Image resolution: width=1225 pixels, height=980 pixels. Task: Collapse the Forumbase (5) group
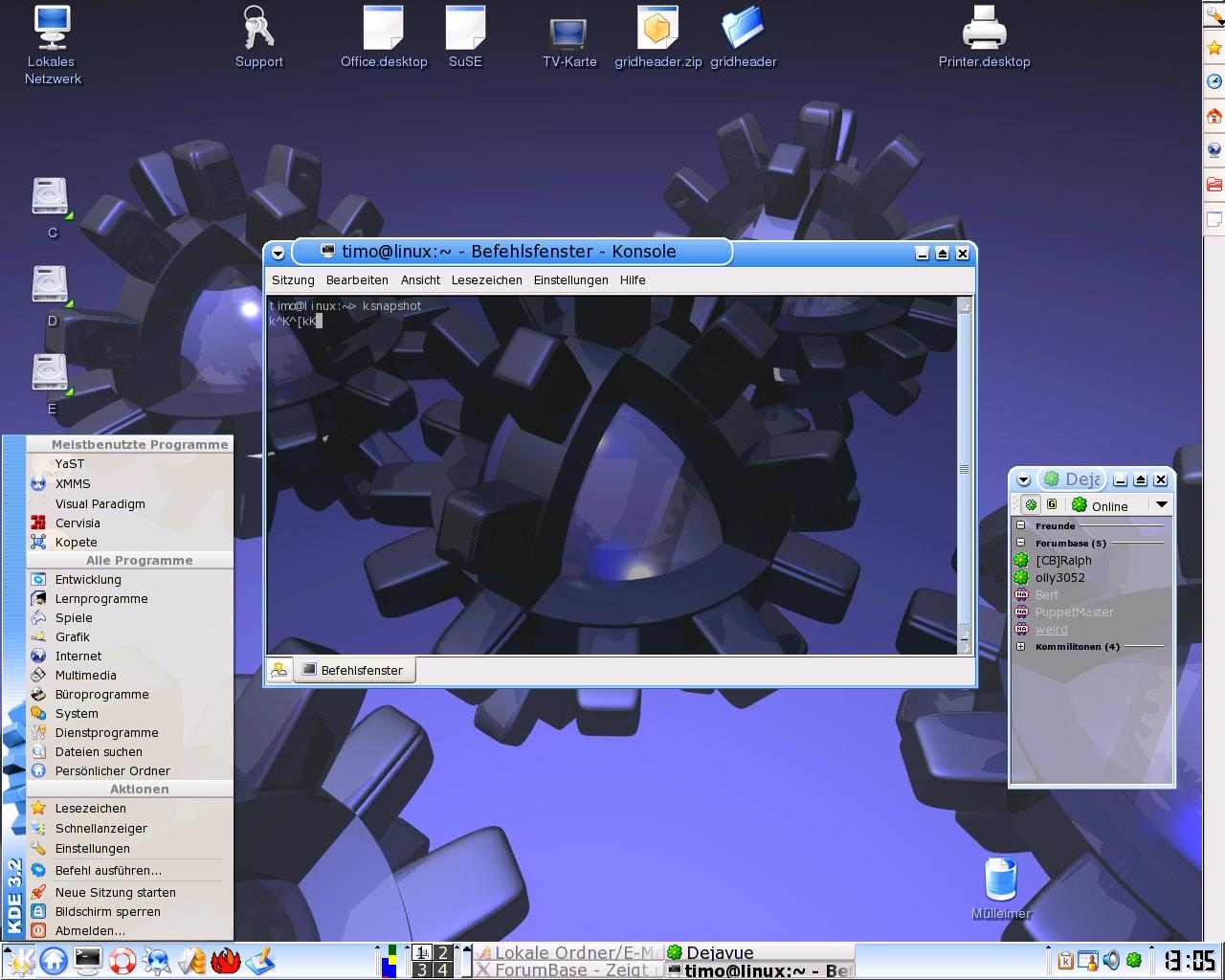tap(1020, 543)
